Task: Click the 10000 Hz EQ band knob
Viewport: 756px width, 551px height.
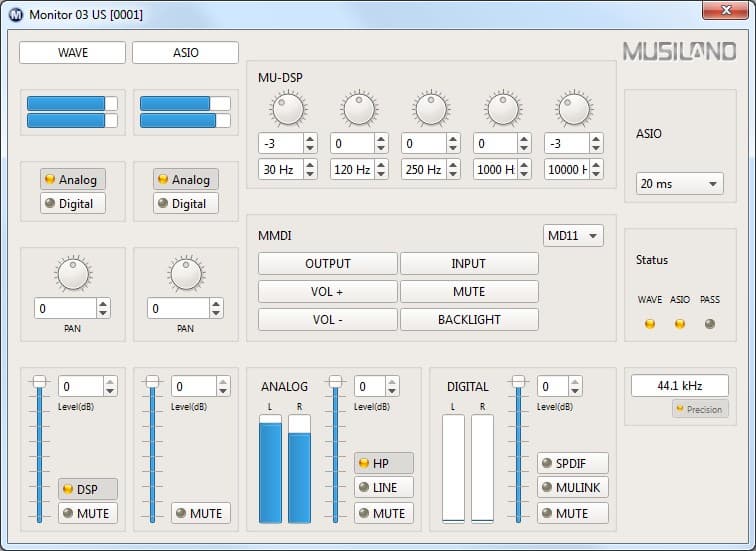Action: 574,109
